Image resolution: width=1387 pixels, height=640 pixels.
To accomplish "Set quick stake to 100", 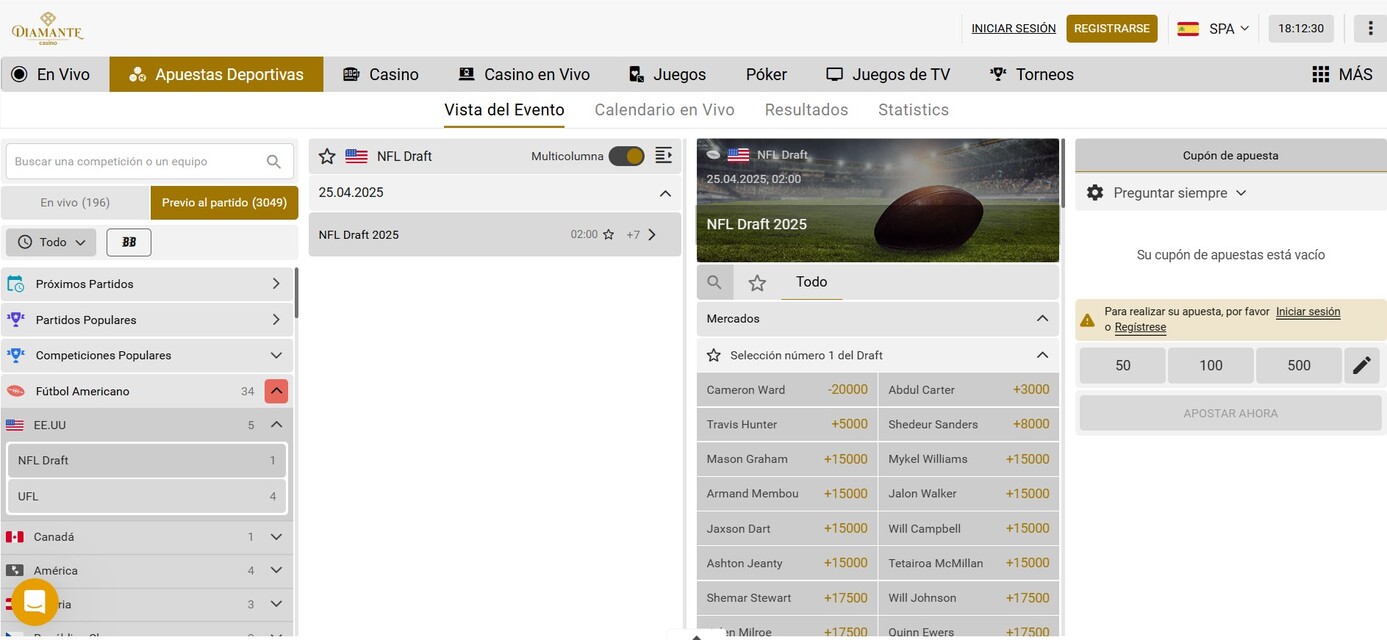I will (1211, 366).
